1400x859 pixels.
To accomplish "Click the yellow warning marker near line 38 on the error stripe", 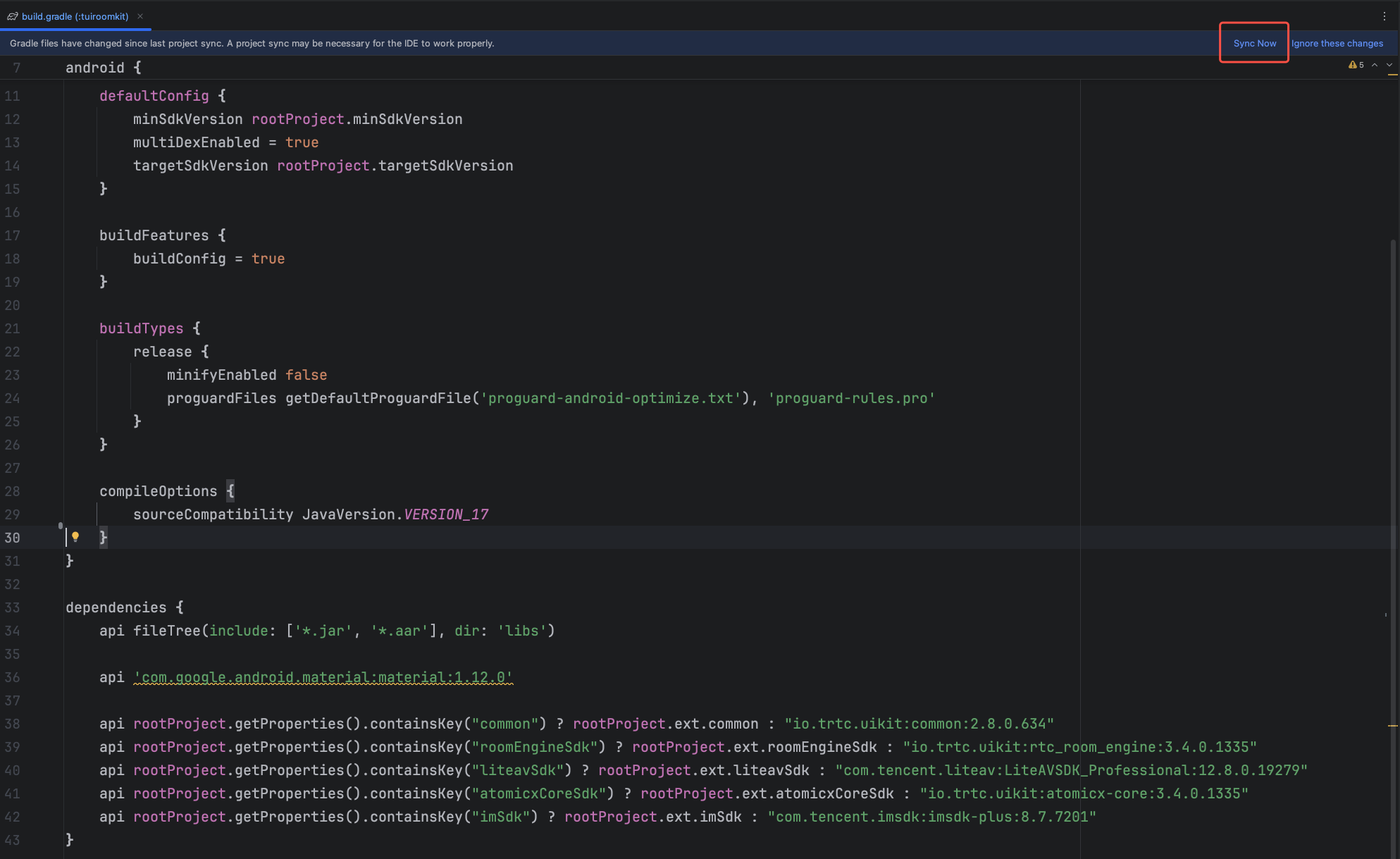I will click(x=1392, y=725).
